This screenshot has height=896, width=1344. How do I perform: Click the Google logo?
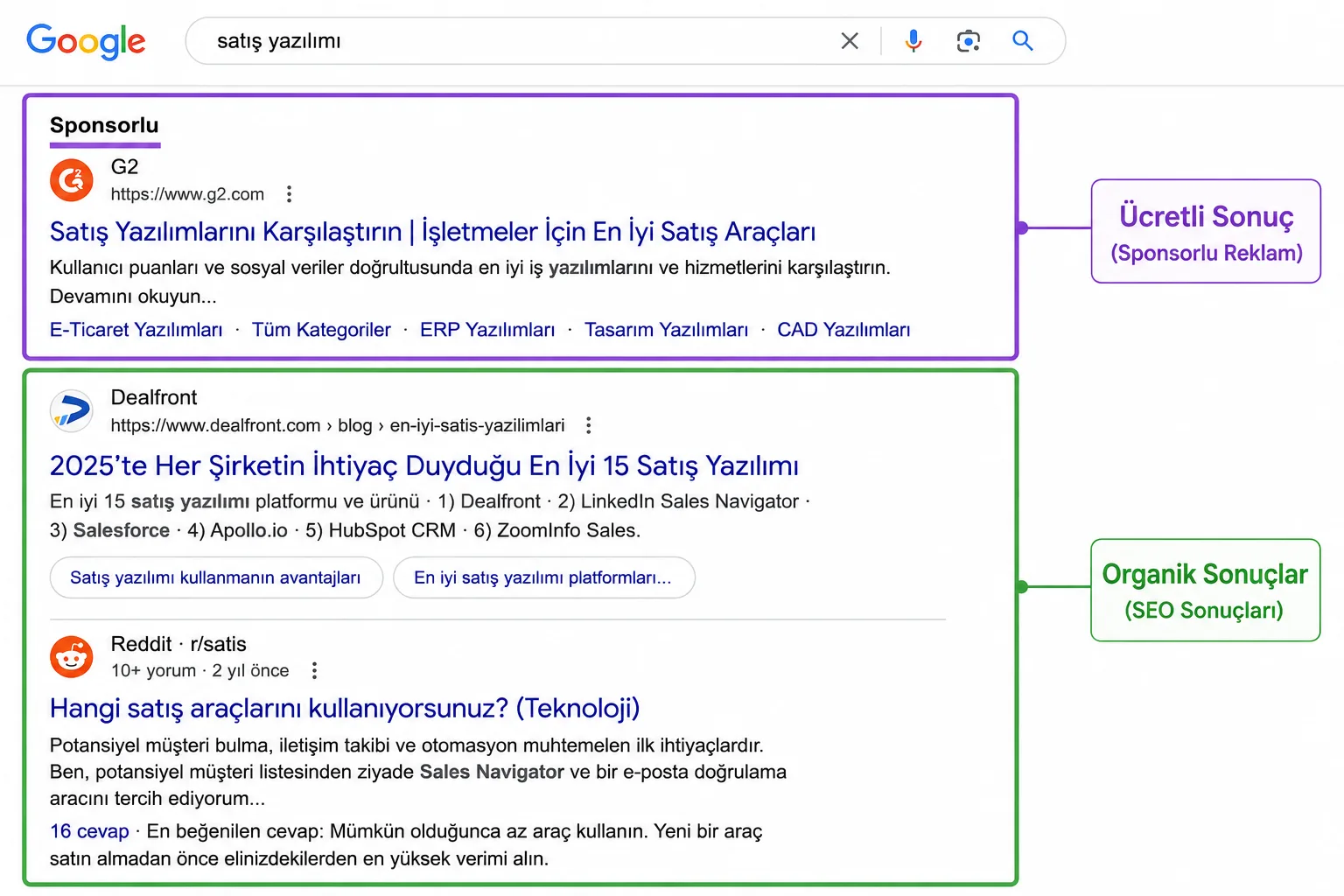[x=86, y=41]
